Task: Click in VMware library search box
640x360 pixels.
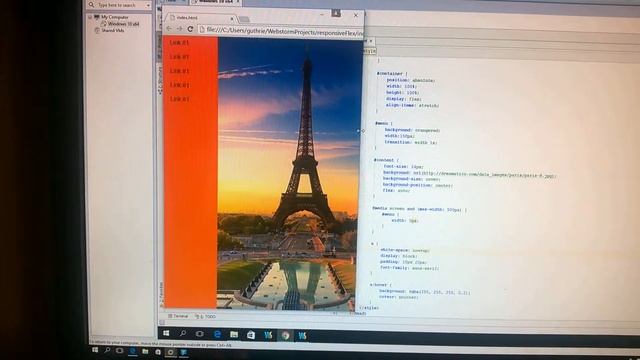Action: (x=118, y=5)
